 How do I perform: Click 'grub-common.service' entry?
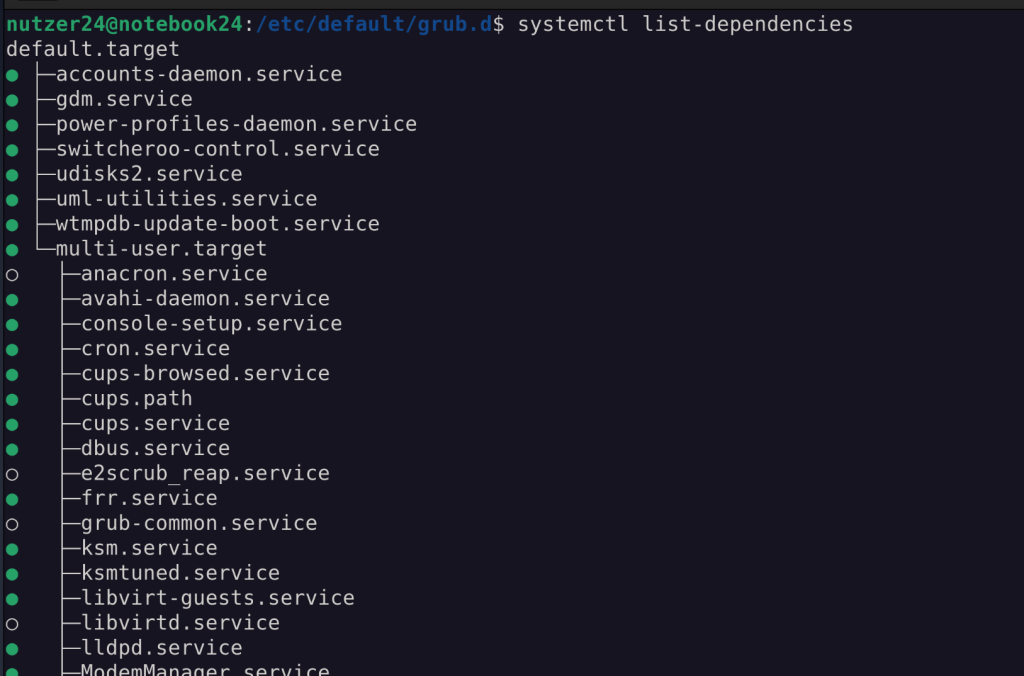[199, 523]
